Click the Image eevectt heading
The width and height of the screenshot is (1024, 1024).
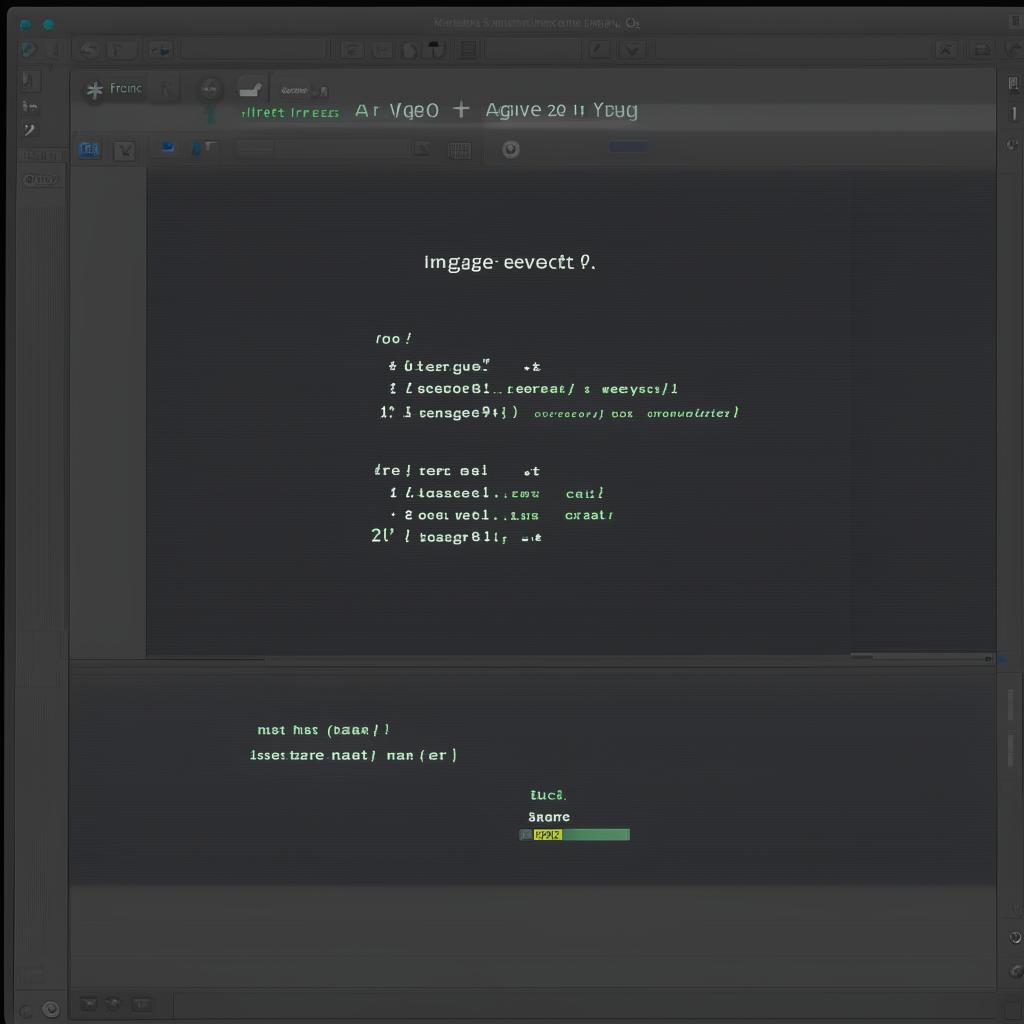coord(509,263)
